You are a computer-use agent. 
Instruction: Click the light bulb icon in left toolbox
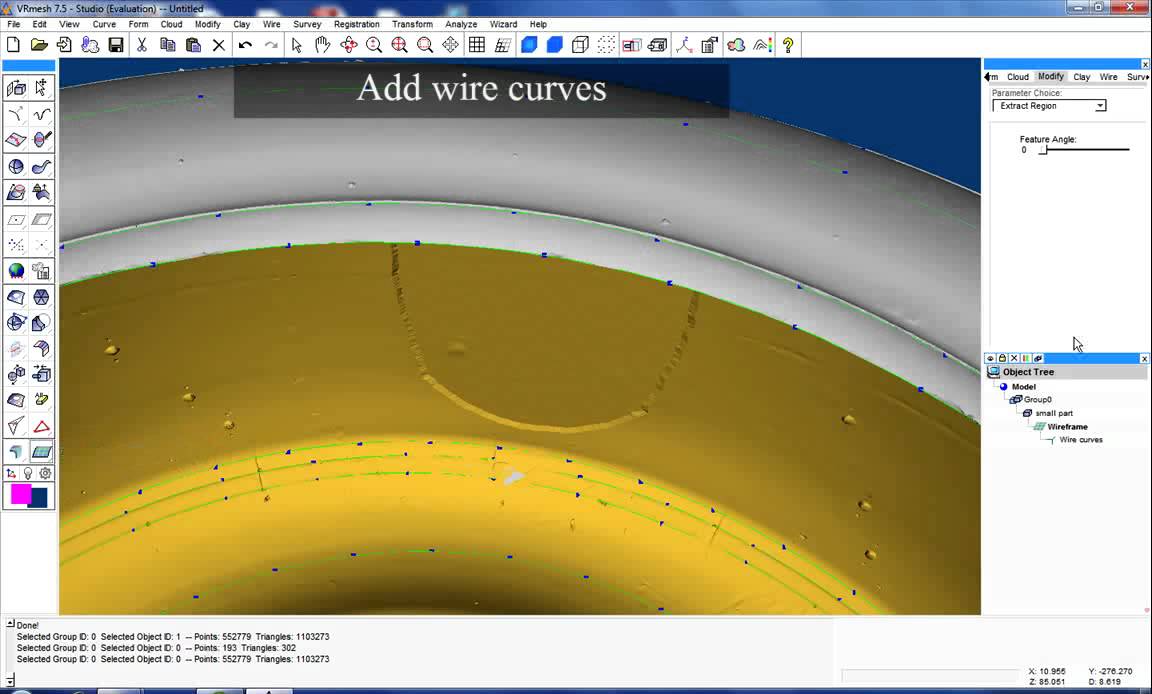(x=28, y=474)
